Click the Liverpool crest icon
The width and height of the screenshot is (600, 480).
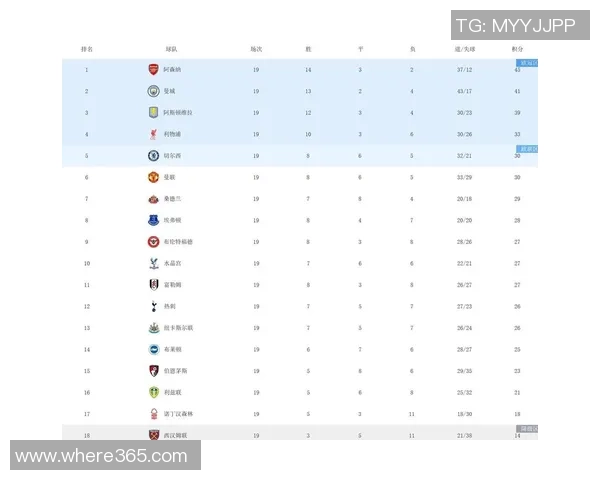(x=153, y=134)
